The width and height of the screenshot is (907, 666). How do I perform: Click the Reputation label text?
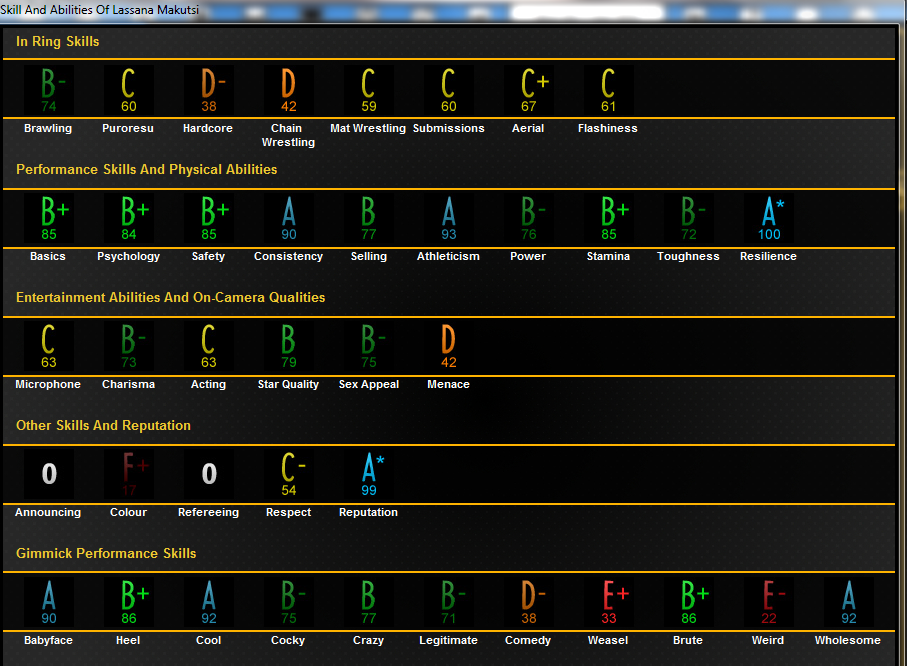pyautogui.click(x=368, y=513)
